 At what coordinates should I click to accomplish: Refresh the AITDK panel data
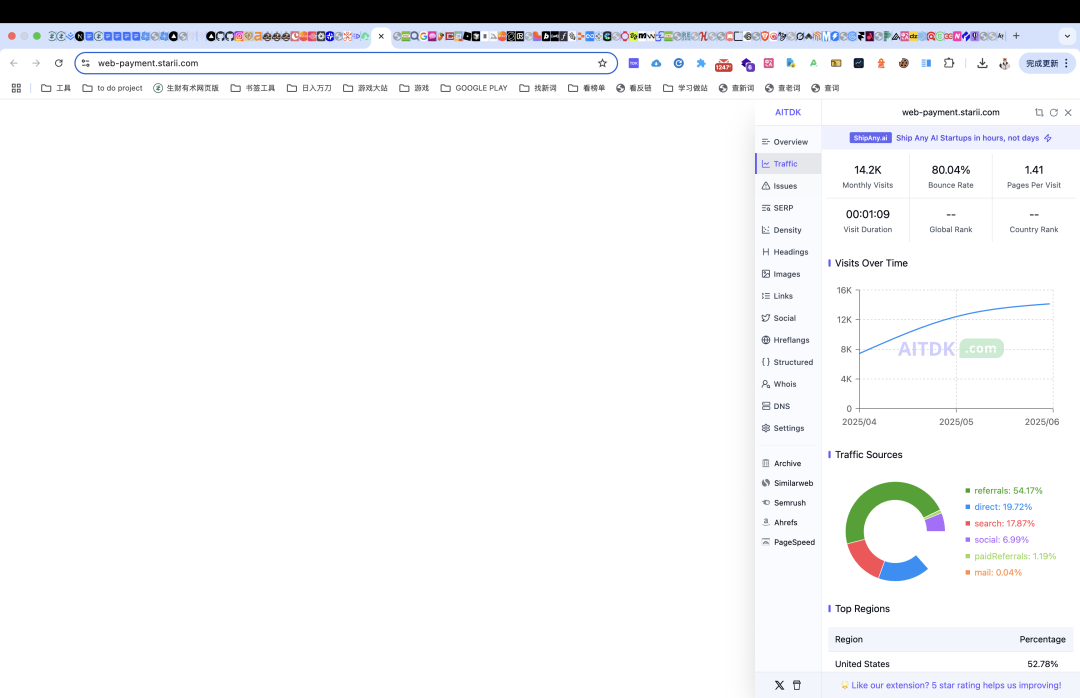click(x=1054, y=112)
